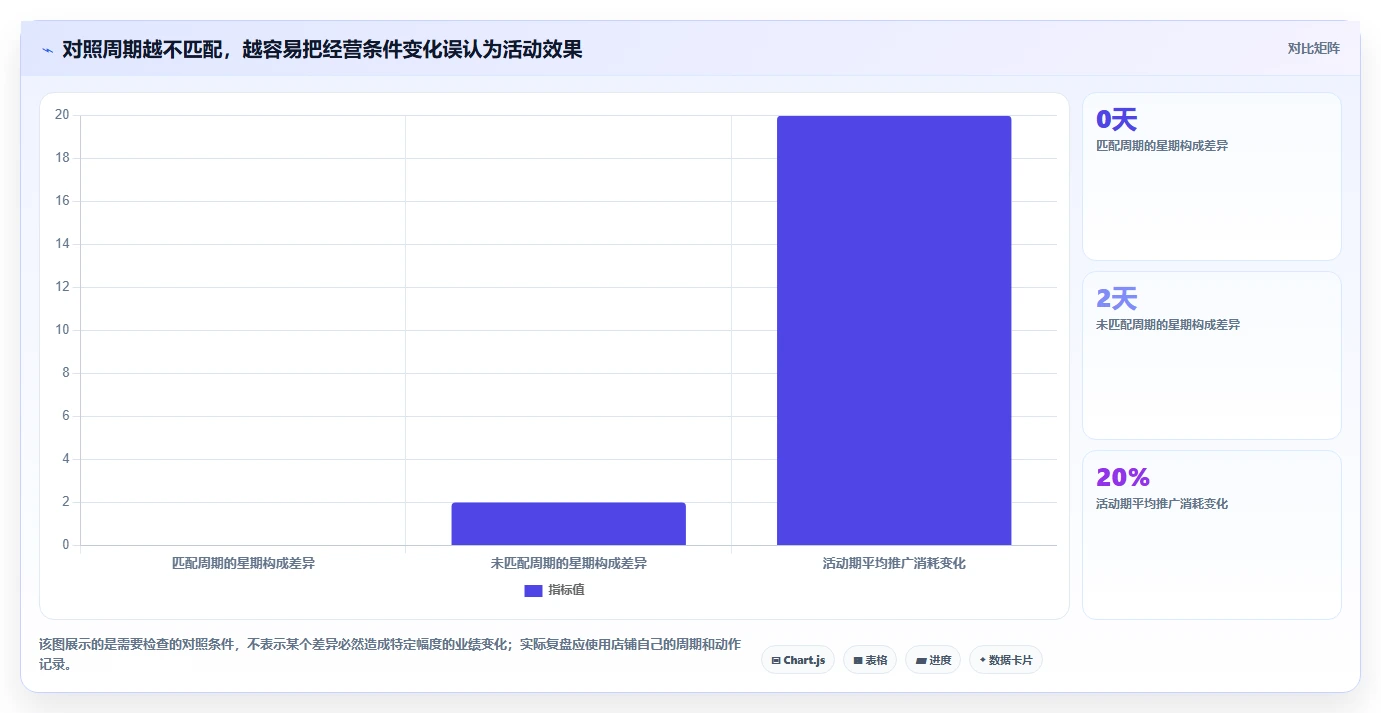This screenshot has width=1381, height=713.
Task: Click x-axis label 活动期平均推广消耗变化
Action: pyautogui.click(x=894, y=564)
